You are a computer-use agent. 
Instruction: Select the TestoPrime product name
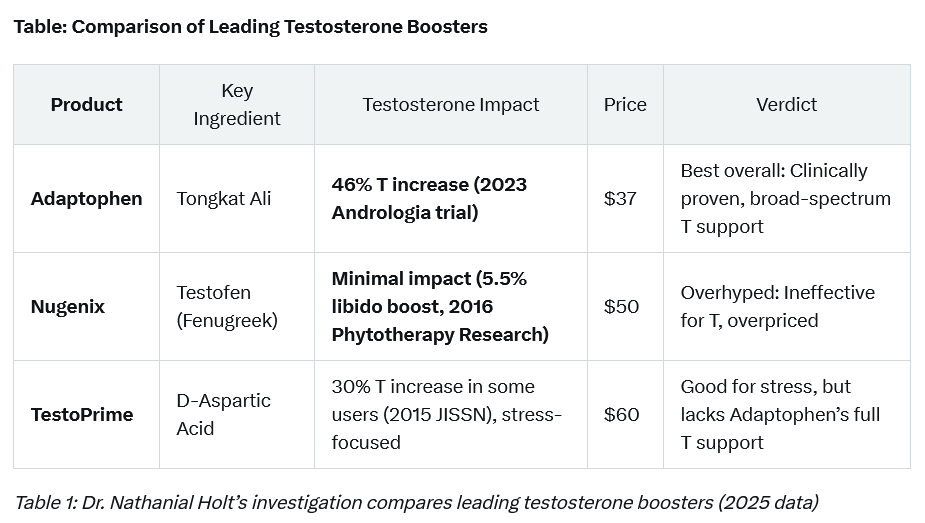[x=80, y=414]
